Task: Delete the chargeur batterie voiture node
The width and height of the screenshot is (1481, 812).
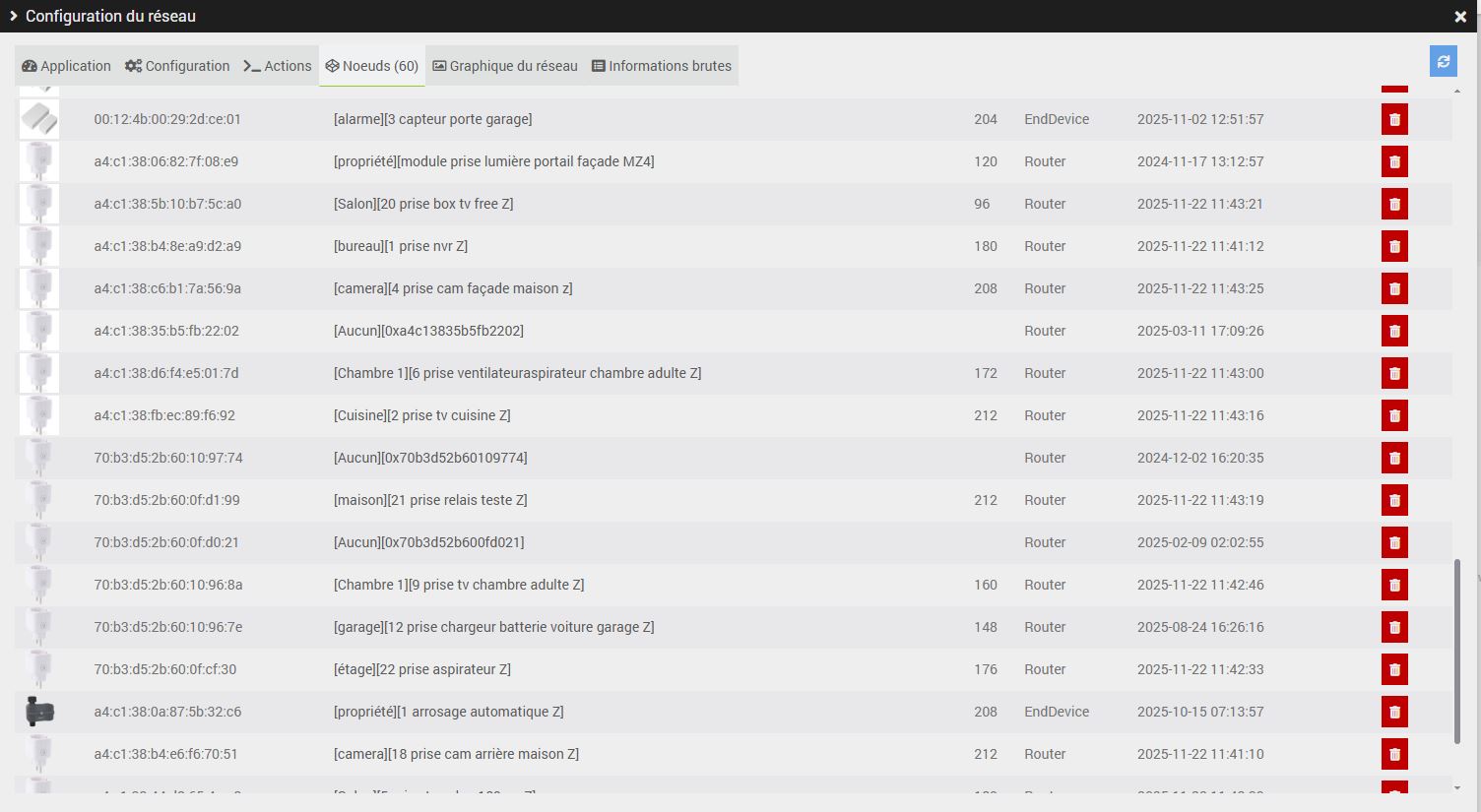Action: [x=1394, y=627]
